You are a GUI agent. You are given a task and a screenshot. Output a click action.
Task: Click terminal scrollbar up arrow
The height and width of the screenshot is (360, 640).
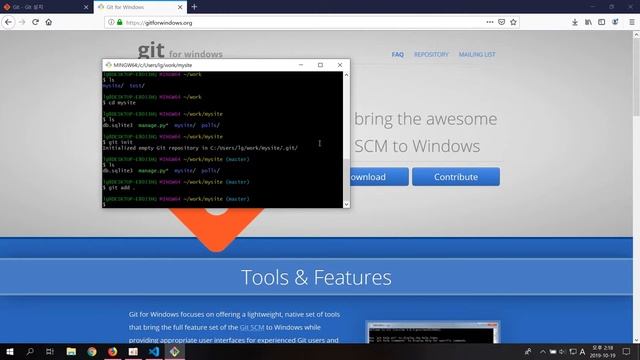(347, 75)
